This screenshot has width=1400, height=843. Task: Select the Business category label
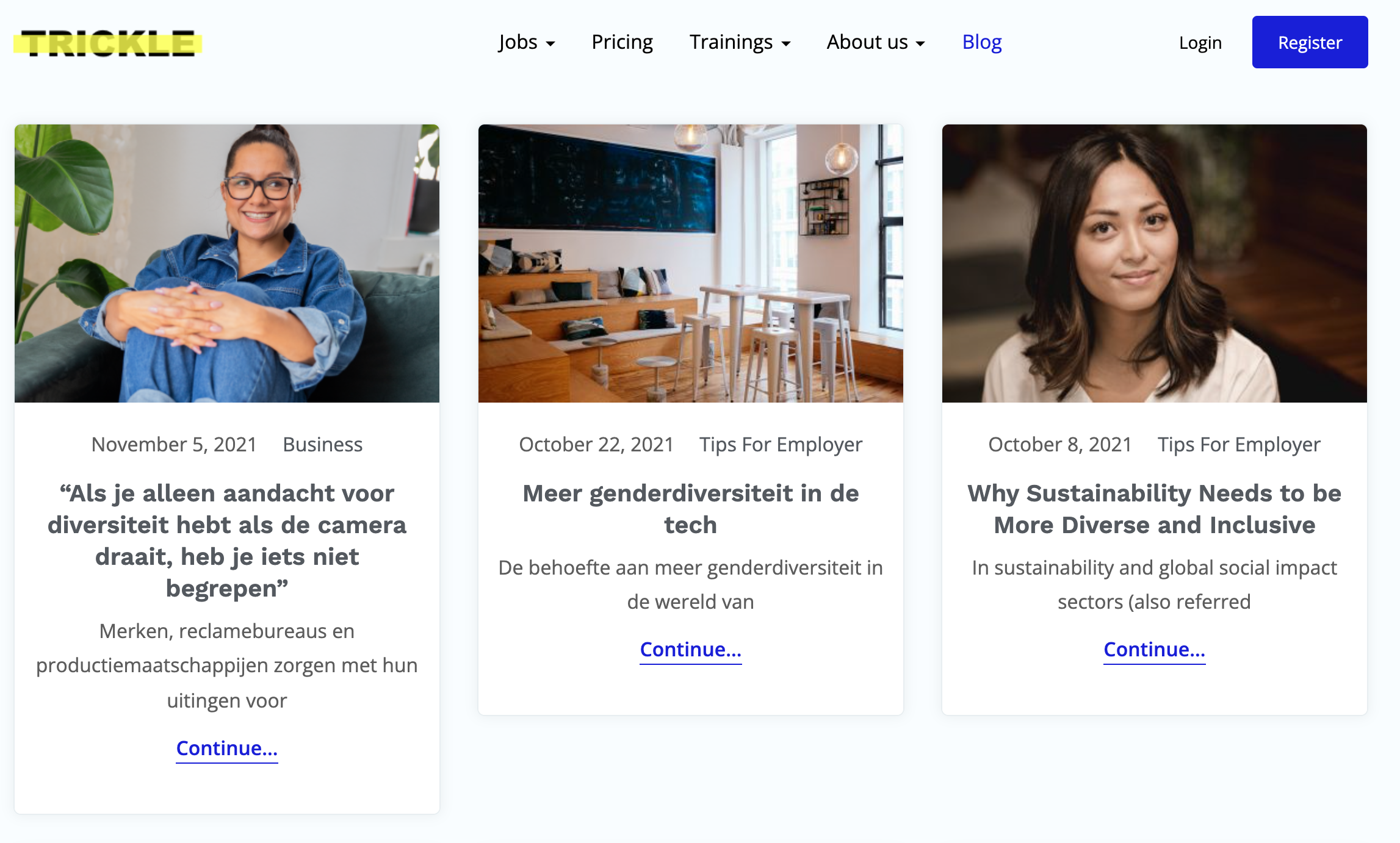323,444
